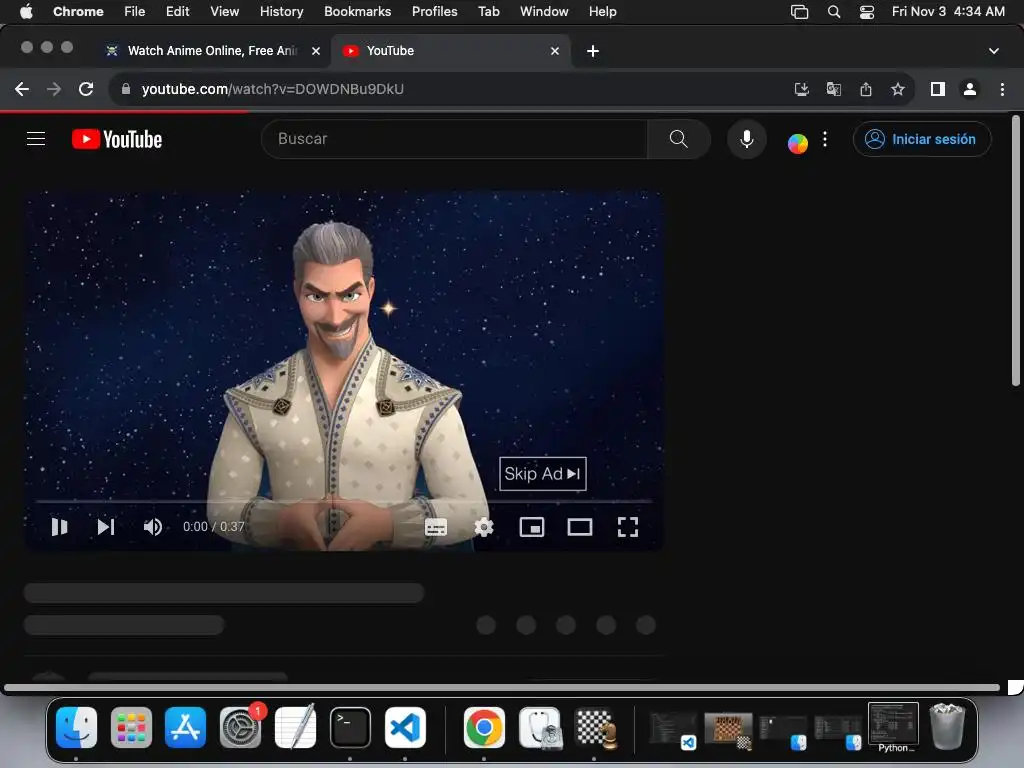Open the File menu
The width and height of the screenshot is (1024, 768).
[135, 11]
